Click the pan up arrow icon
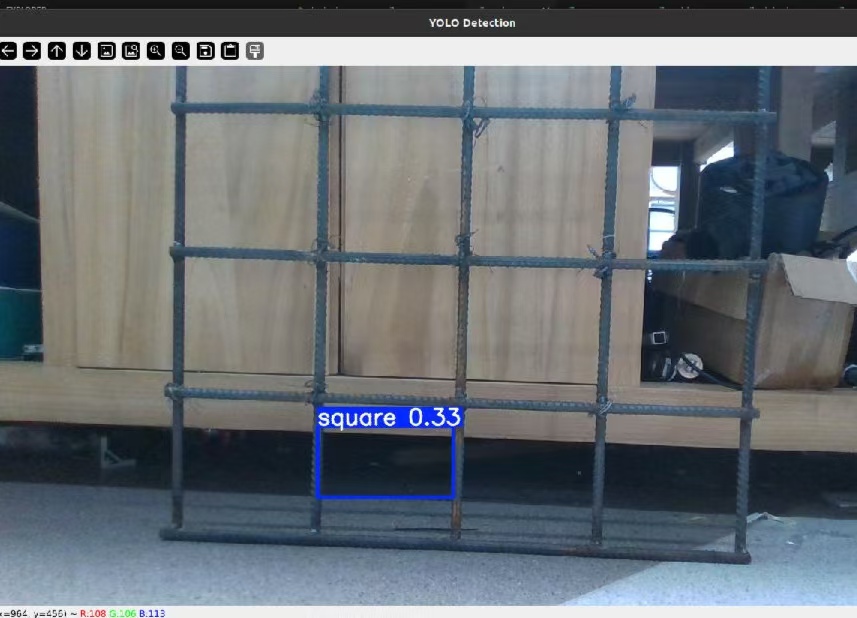The image size is (857, 618). (57, 51)
